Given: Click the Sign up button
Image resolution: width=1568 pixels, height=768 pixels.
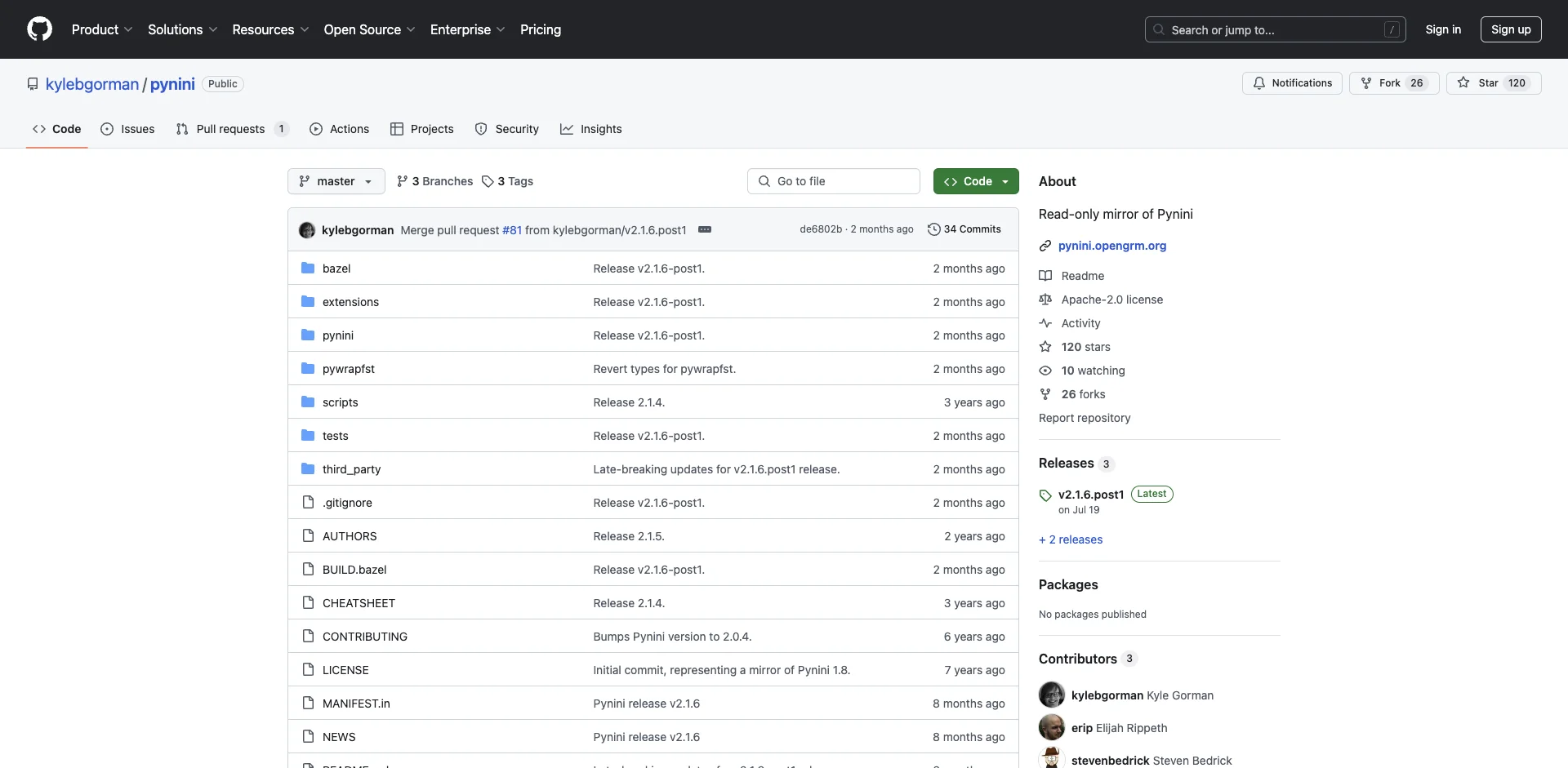Looking at the screenshot, I should click(x=1511, y=29).
